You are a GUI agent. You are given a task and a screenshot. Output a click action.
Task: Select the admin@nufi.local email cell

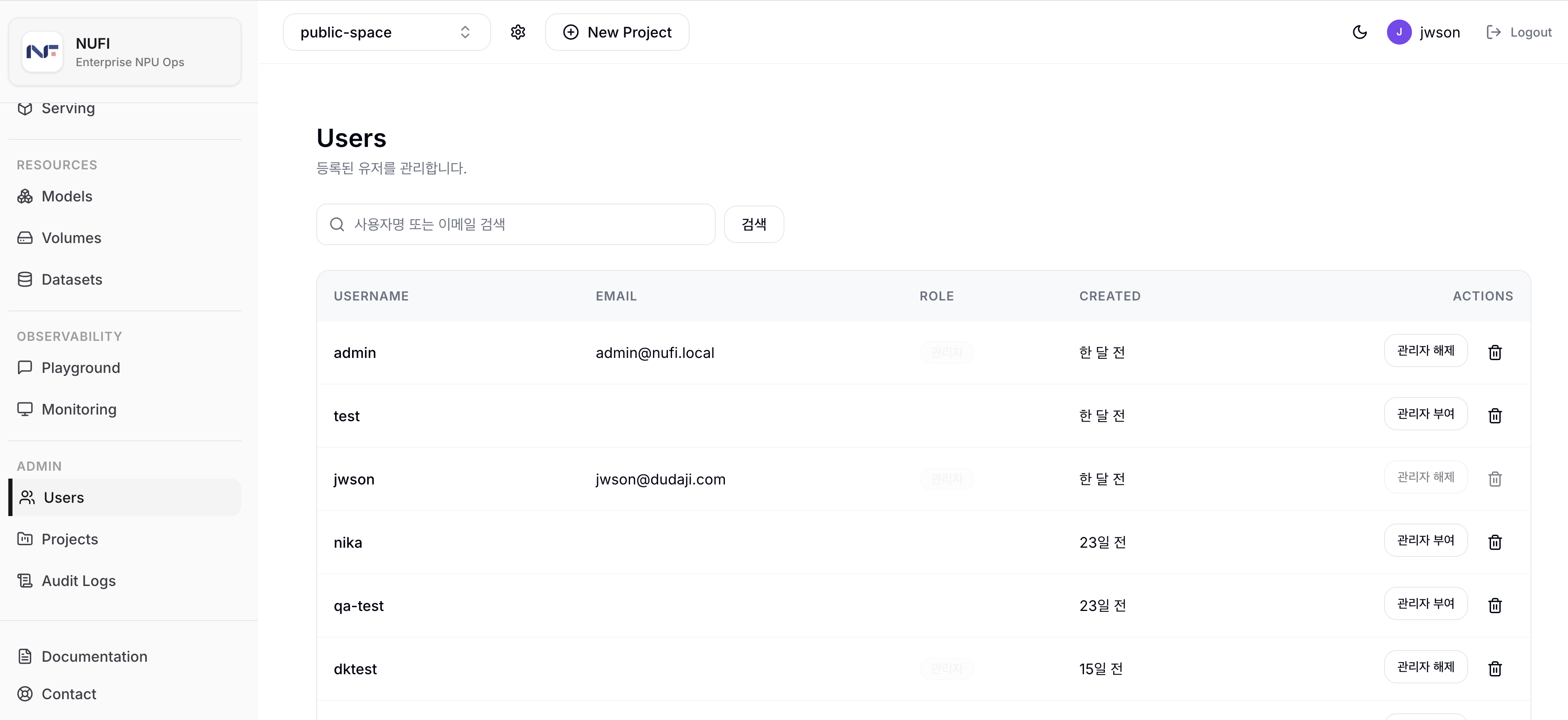pos(655,353)
